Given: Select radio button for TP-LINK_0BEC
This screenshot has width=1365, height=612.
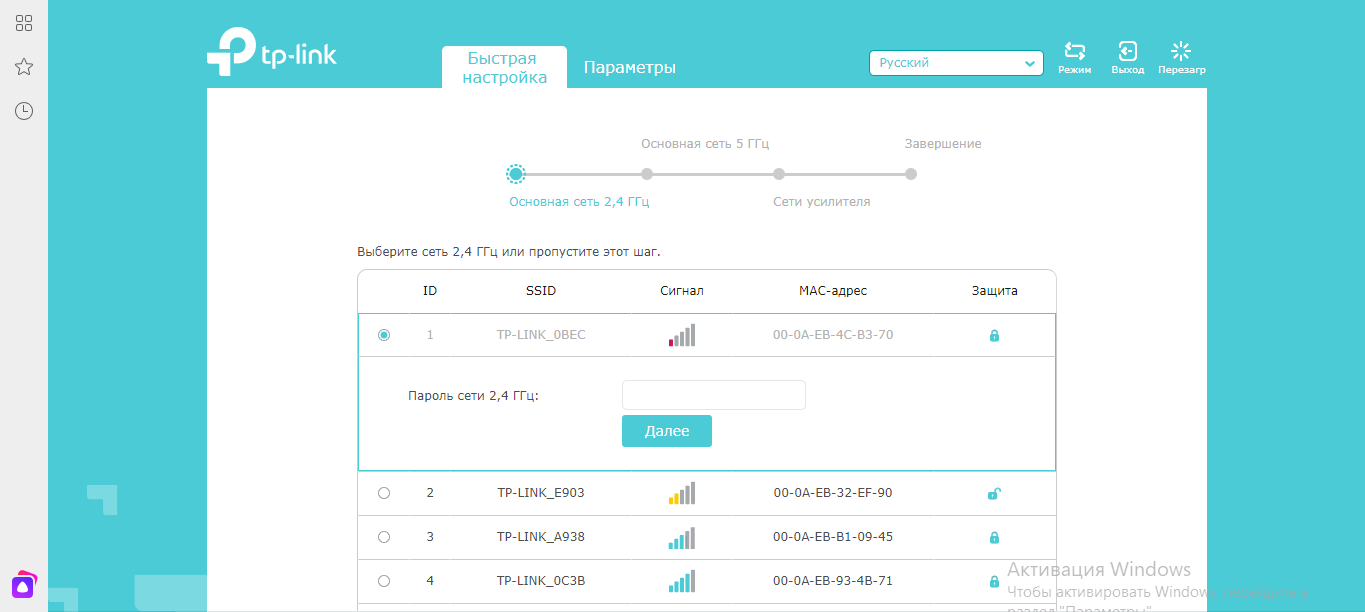Looking at the screenshot, I should [x=384, y=335].
